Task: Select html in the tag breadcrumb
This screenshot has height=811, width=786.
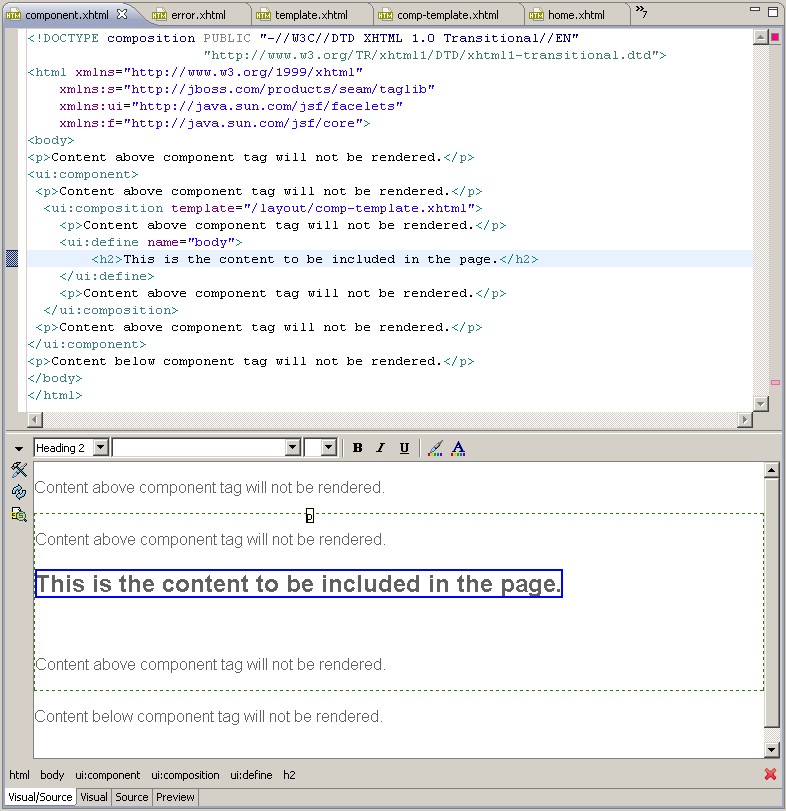Action: pos(19,775)
